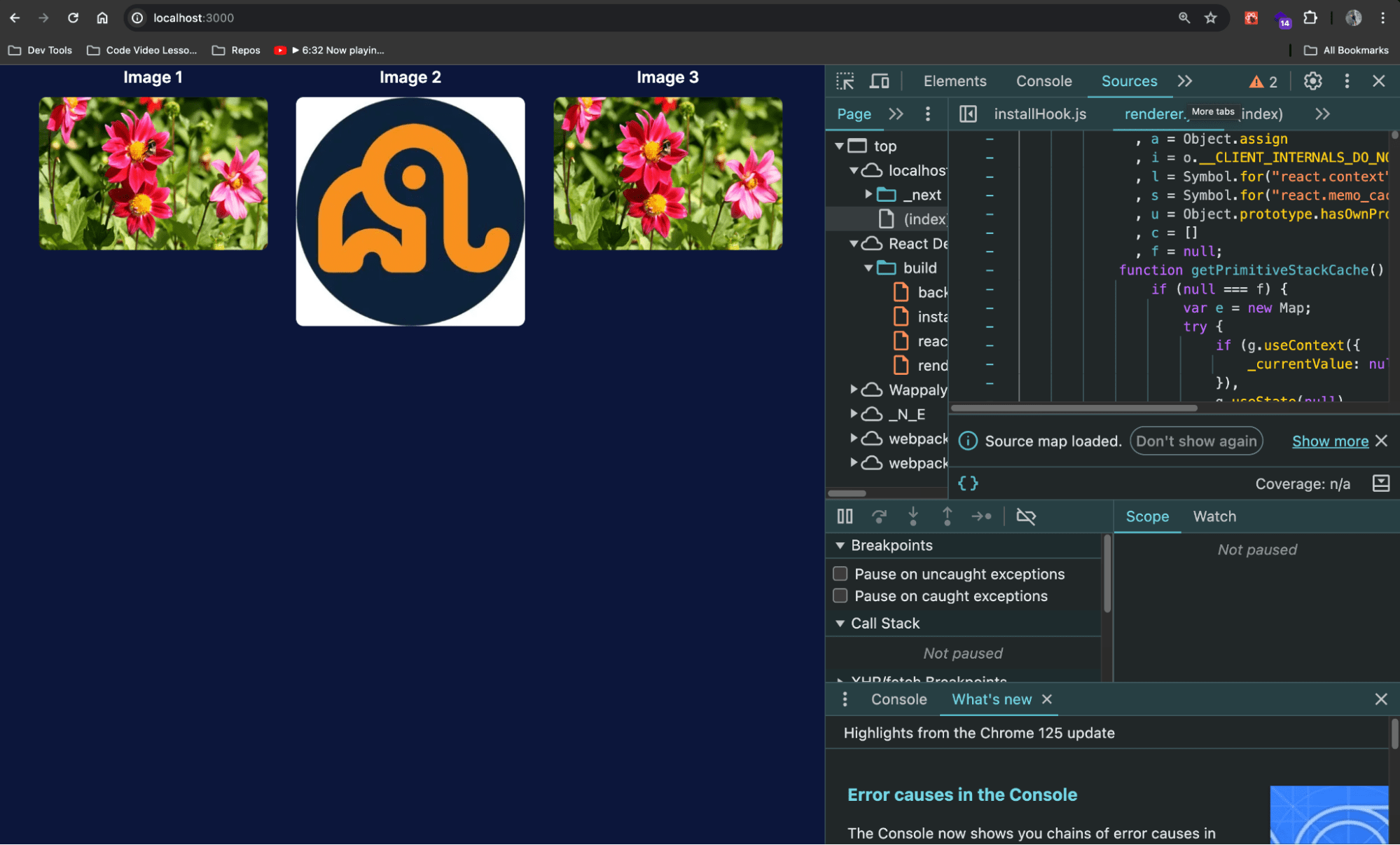Click the warnings count badge
The width and height of the screenshot is (1400, 845).
1263,82
